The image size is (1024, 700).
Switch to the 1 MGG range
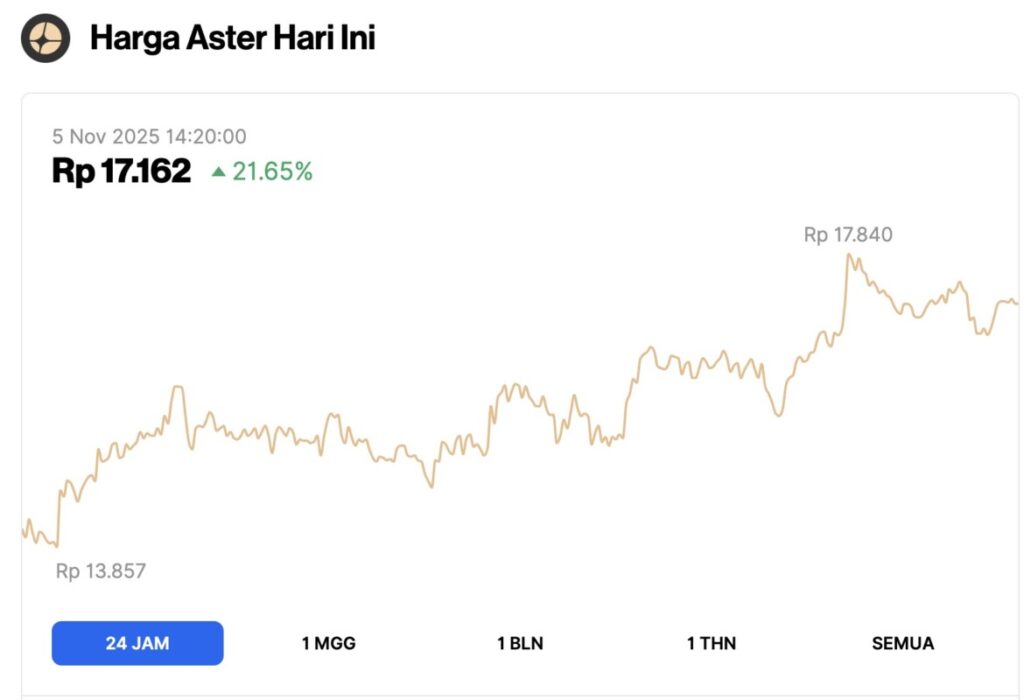[331, 643]
